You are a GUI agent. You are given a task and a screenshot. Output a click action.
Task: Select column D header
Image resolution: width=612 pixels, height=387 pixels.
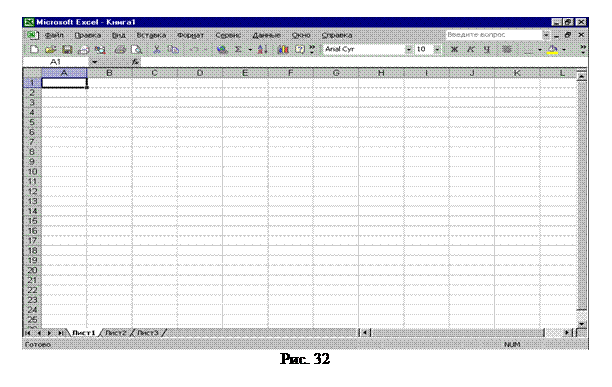pyautogui.click(x=200, y=73)
